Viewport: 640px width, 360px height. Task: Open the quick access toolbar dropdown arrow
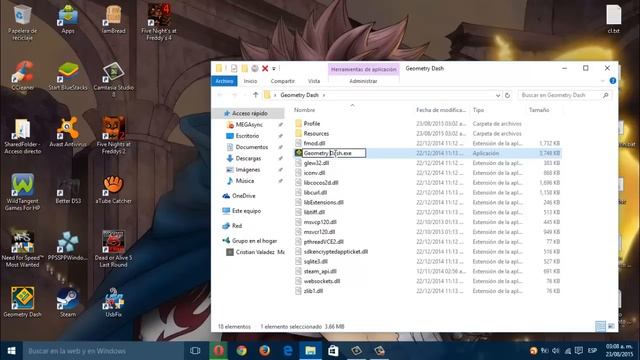click(x=274, y=69)
